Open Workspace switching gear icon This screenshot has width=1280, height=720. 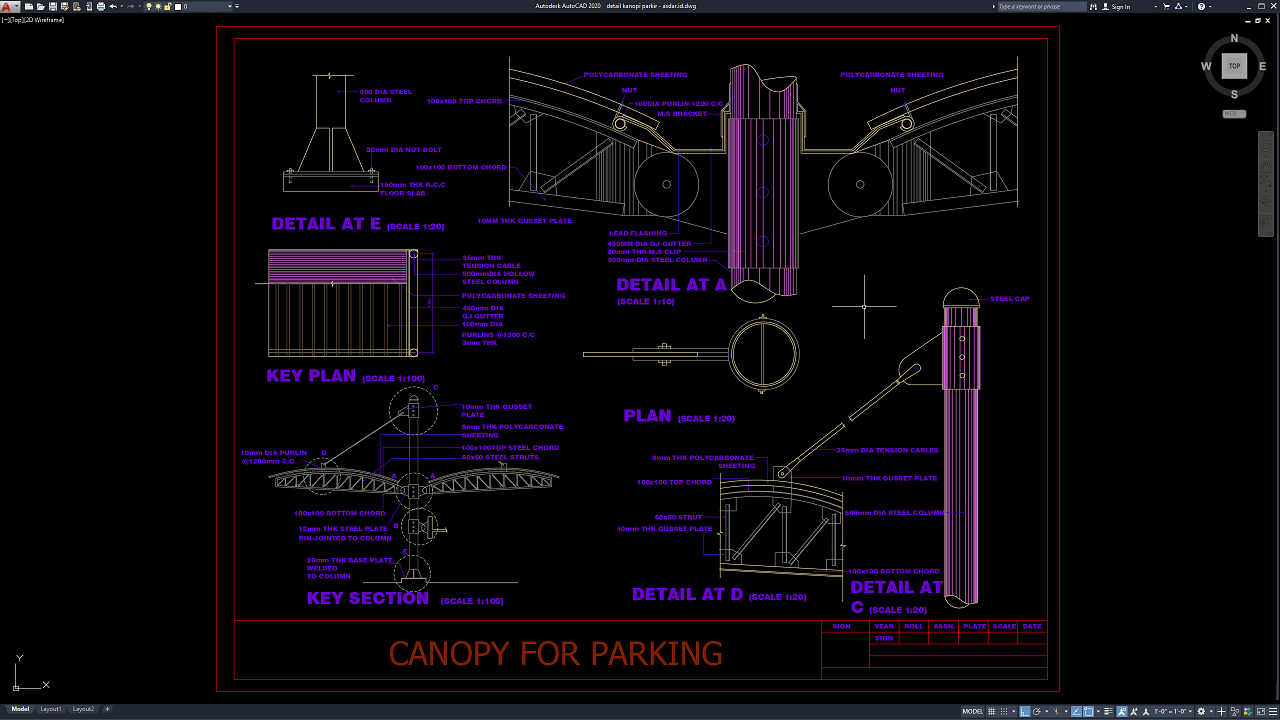pyautogui.click(x=1201, y=711)
